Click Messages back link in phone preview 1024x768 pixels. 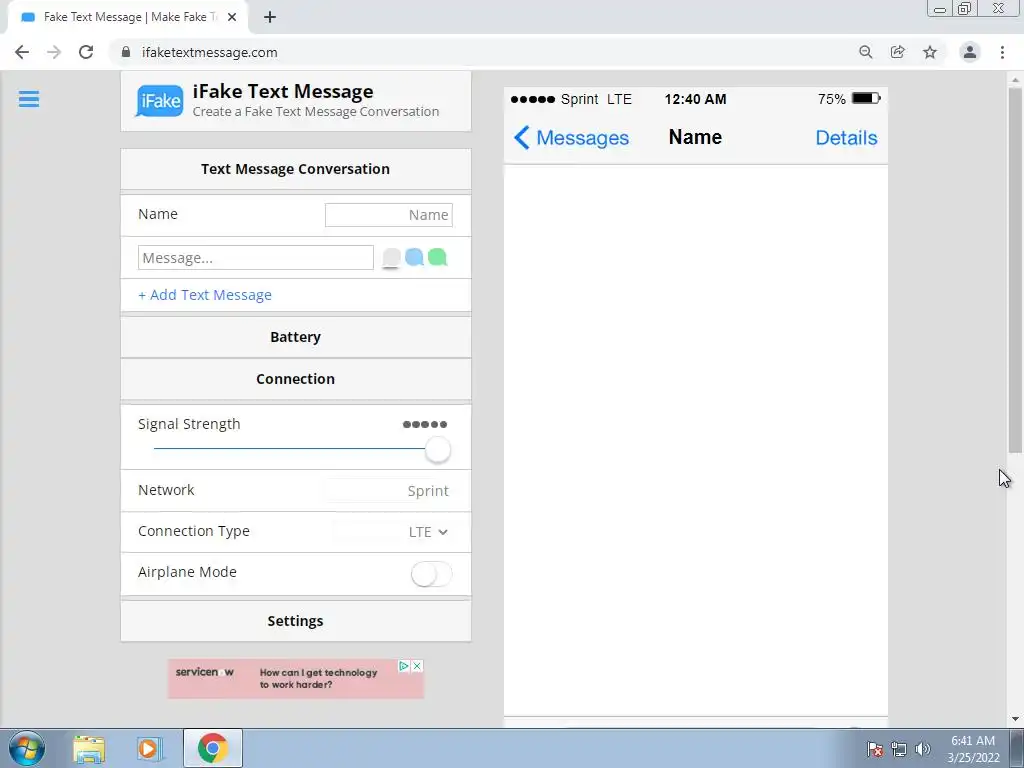(583, 138)
